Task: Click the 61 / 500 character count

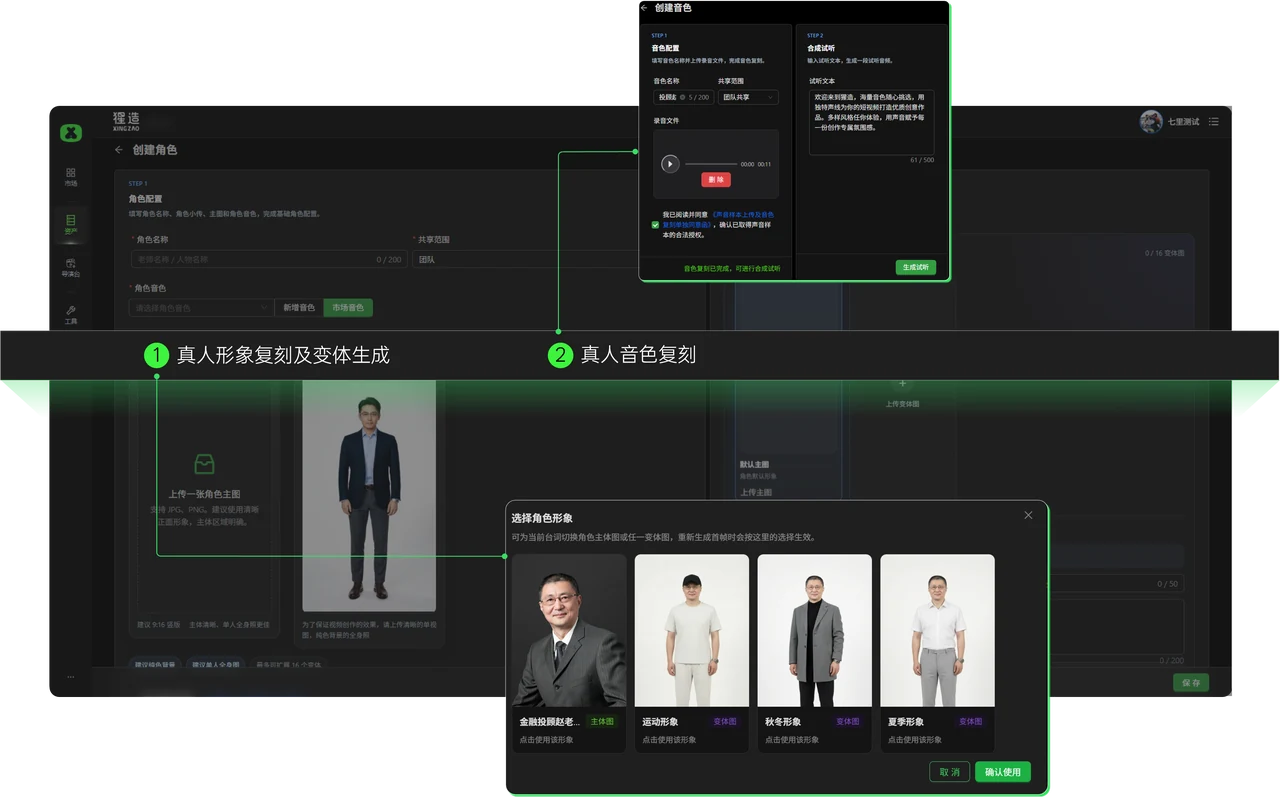Action: click(922, 160)
